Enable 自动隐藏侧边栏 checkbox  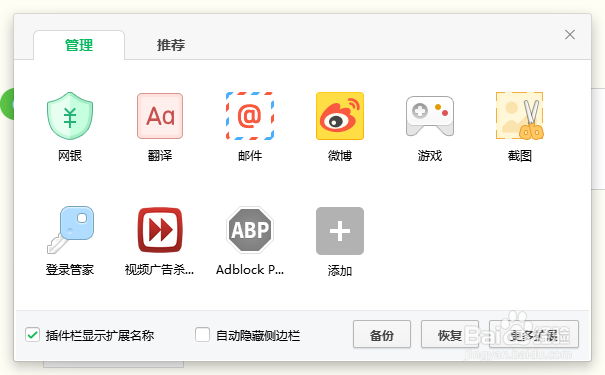(202, 334)
